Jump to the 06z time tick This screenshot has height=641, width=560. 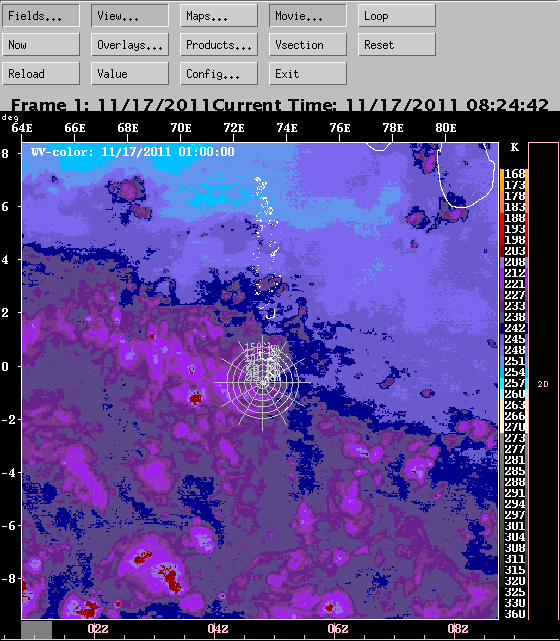click(338, 628)
